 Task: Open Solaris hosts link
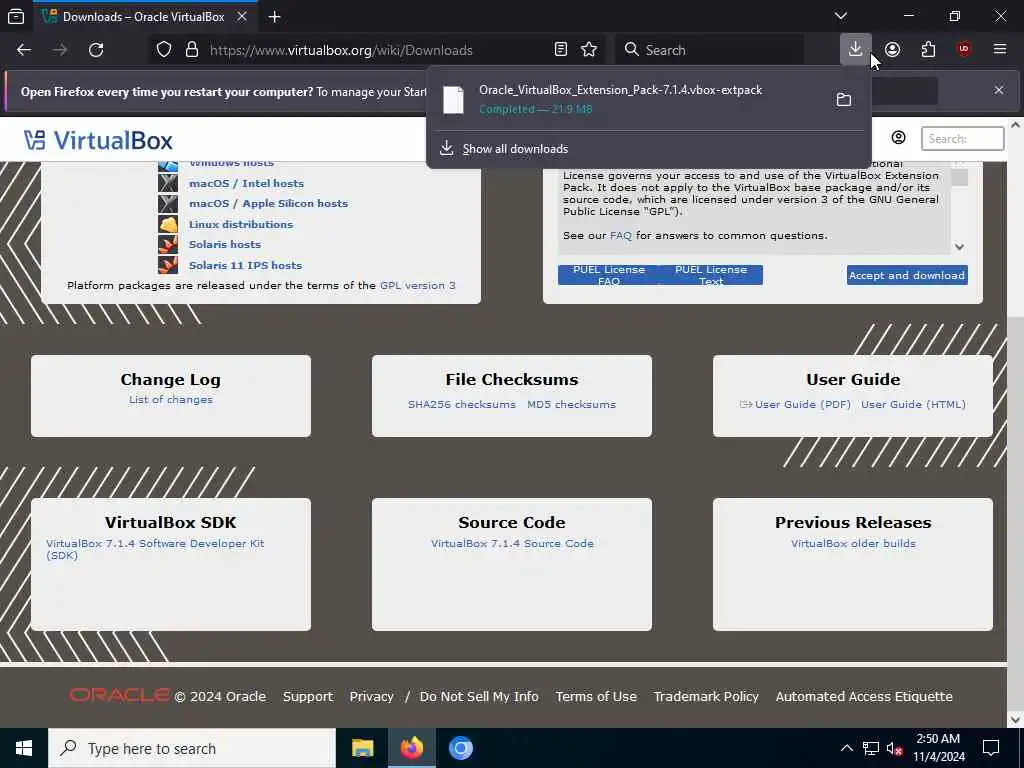[x=225, y=244]
